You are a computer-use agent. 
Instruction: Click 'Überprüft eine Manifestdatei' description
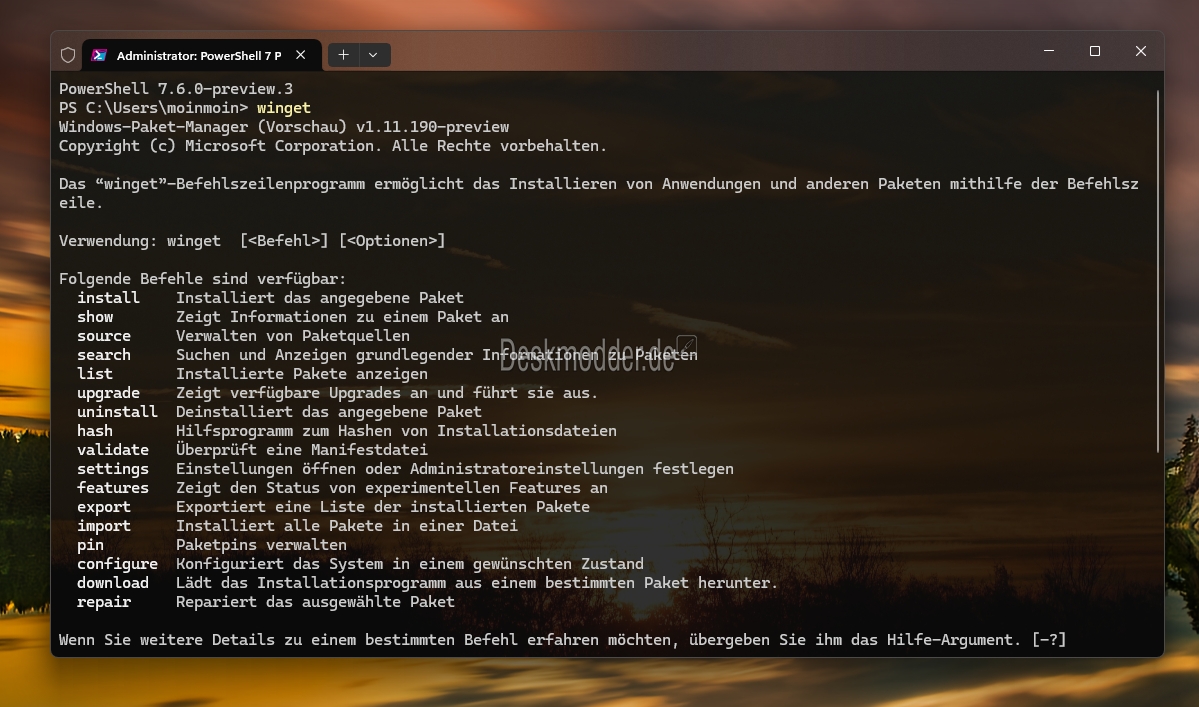click(x=301, y=450)
